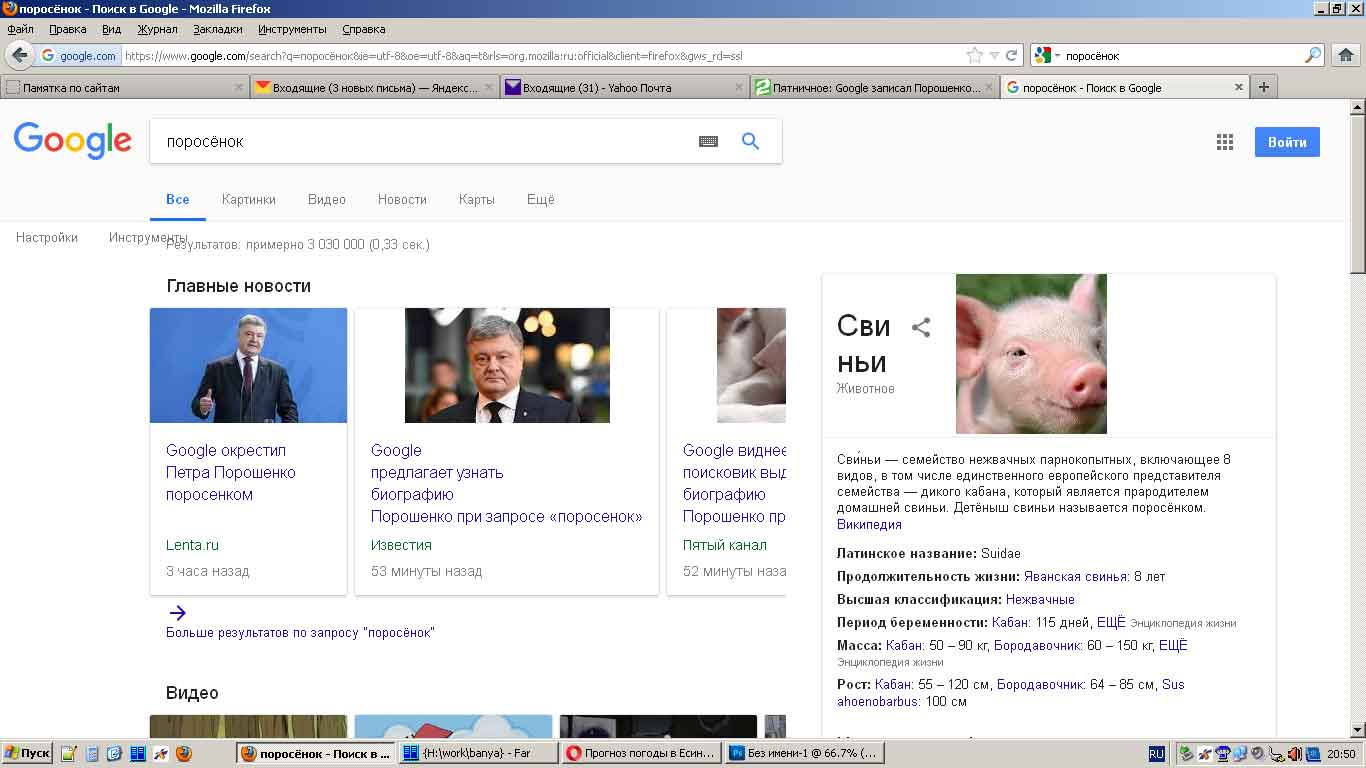Image resolution: width=1366 pixels, height=768 pixels.
Task: Close the Памятка по сайтам tab
Action: [238, 87]
